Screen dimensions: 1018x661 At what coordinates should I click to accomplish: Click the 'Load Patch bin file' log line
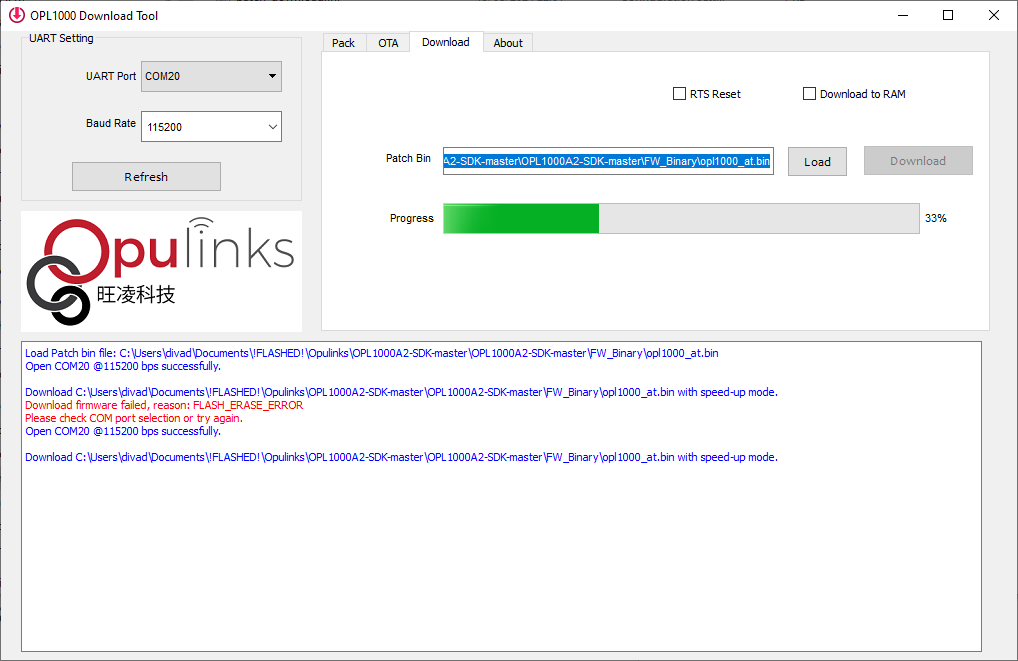(371, 353)
